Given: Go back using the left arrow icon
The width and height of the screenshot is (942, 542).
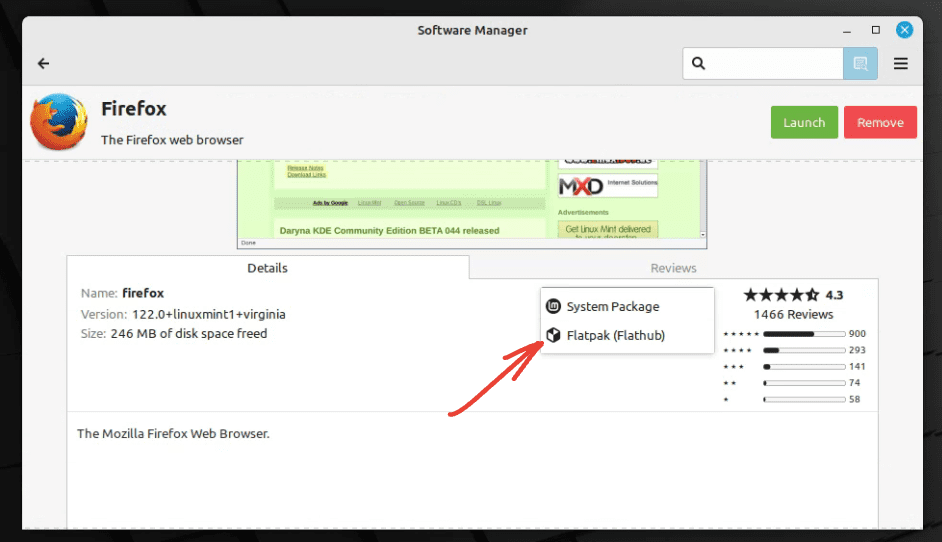Looking at the screenshot, I should 43,63.
